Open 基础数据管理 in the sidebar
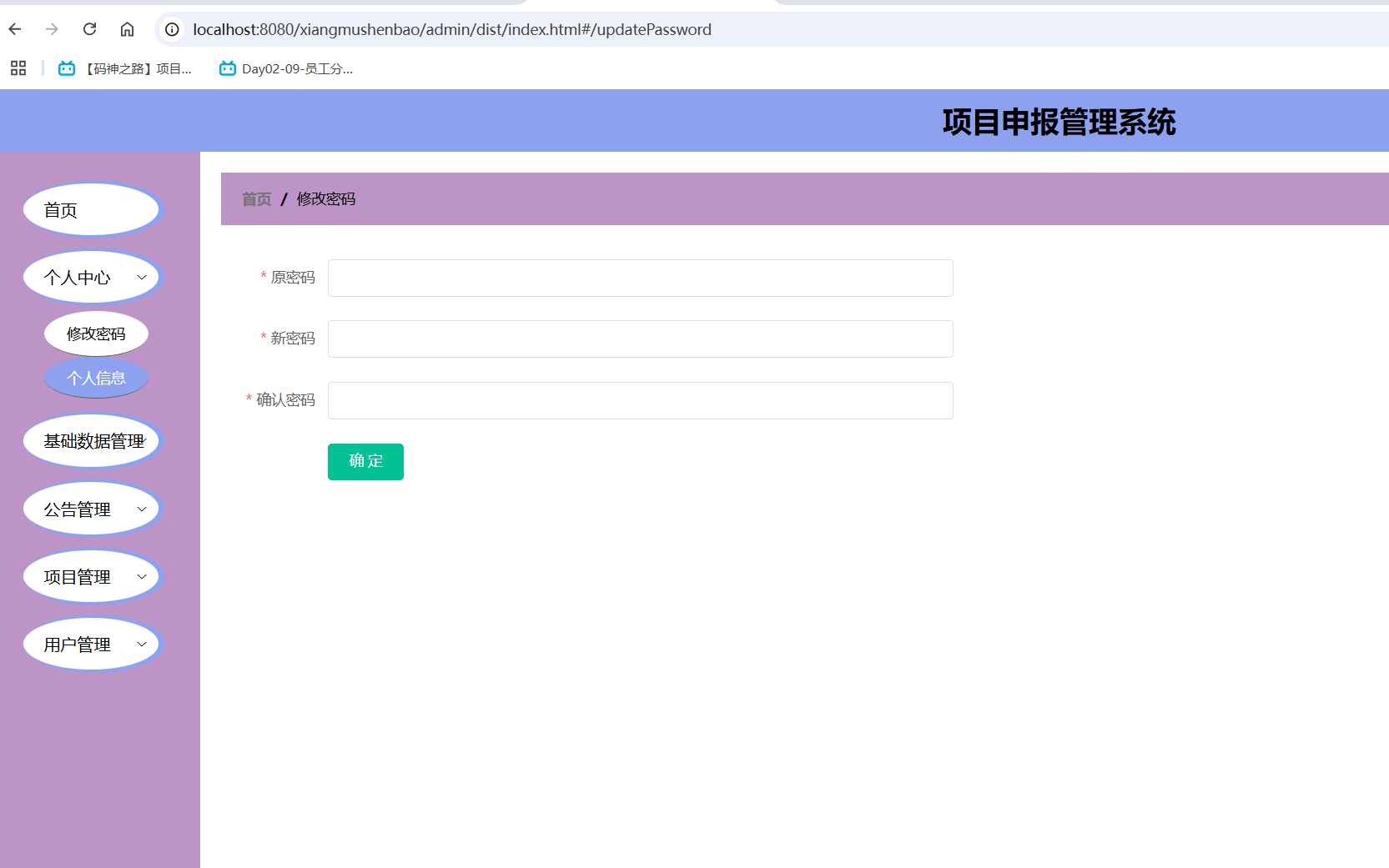Viewport: 1389px width, 868px height. click(x=92, y=441)
